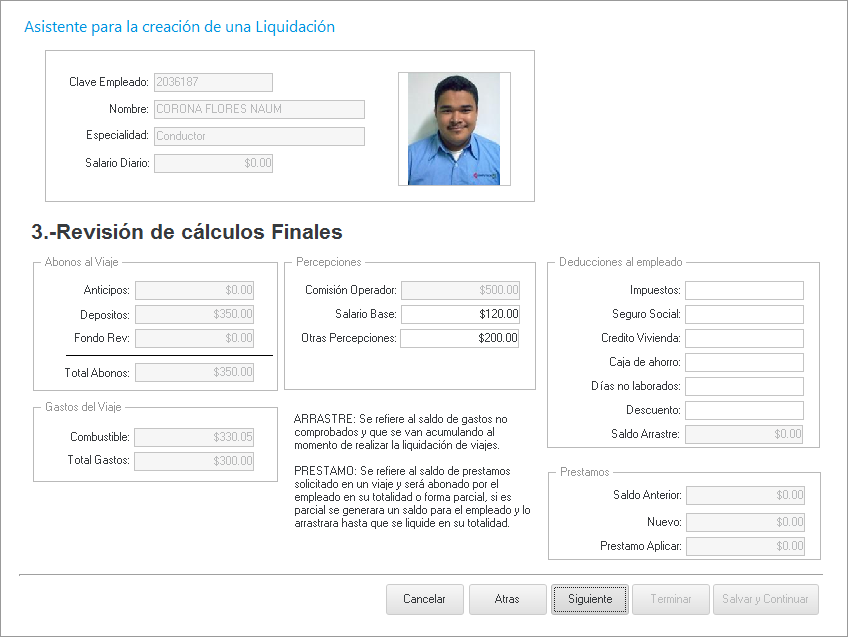Select the Clave Empleado field
848x637 pixels.
point(213,82)
